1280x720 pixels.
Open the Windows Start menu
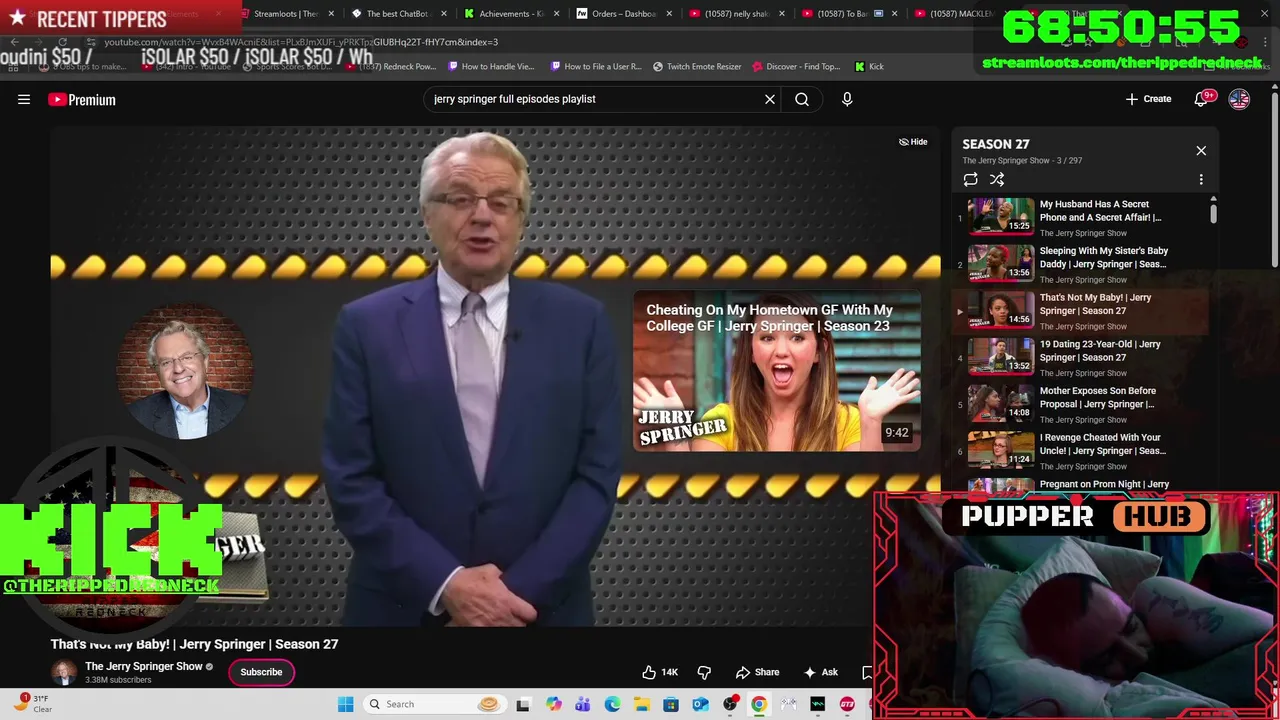(x=346, y=704)
